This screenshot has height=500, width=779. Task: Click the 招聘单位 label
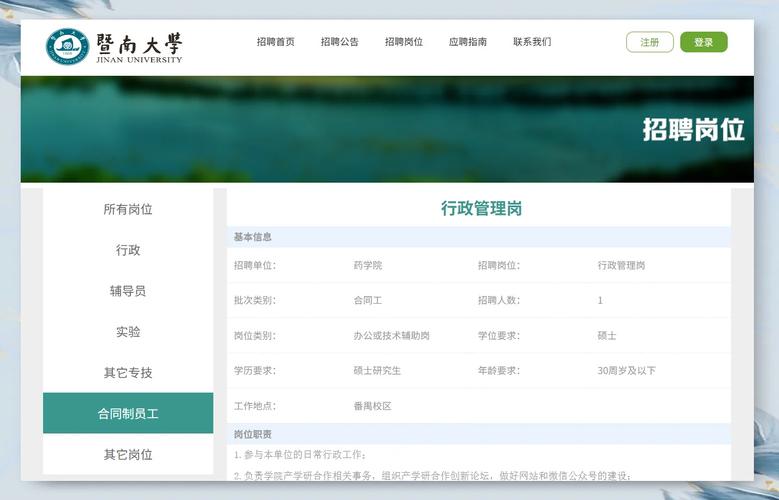[x=255, y=265]
